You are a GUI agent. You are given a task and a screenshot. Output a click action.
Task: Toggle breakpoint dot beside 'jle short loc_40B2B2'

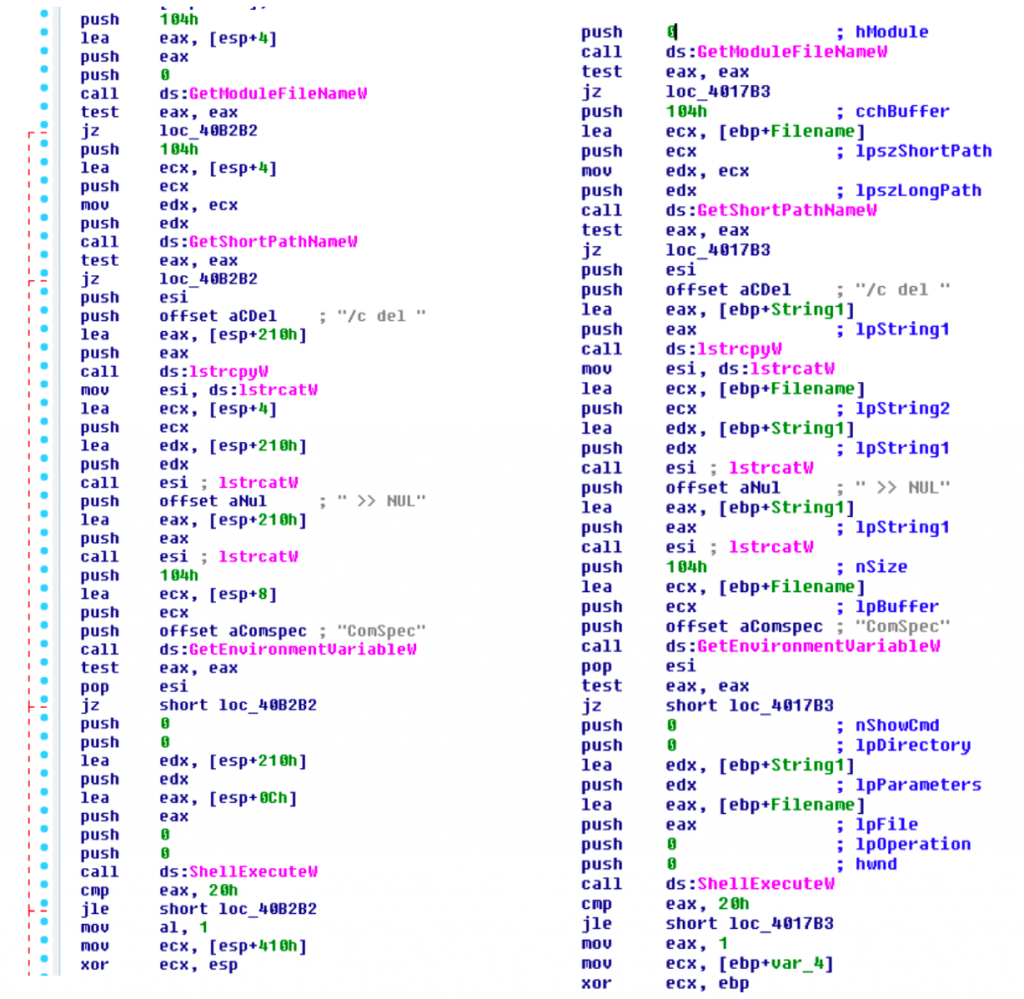(43, 909)
